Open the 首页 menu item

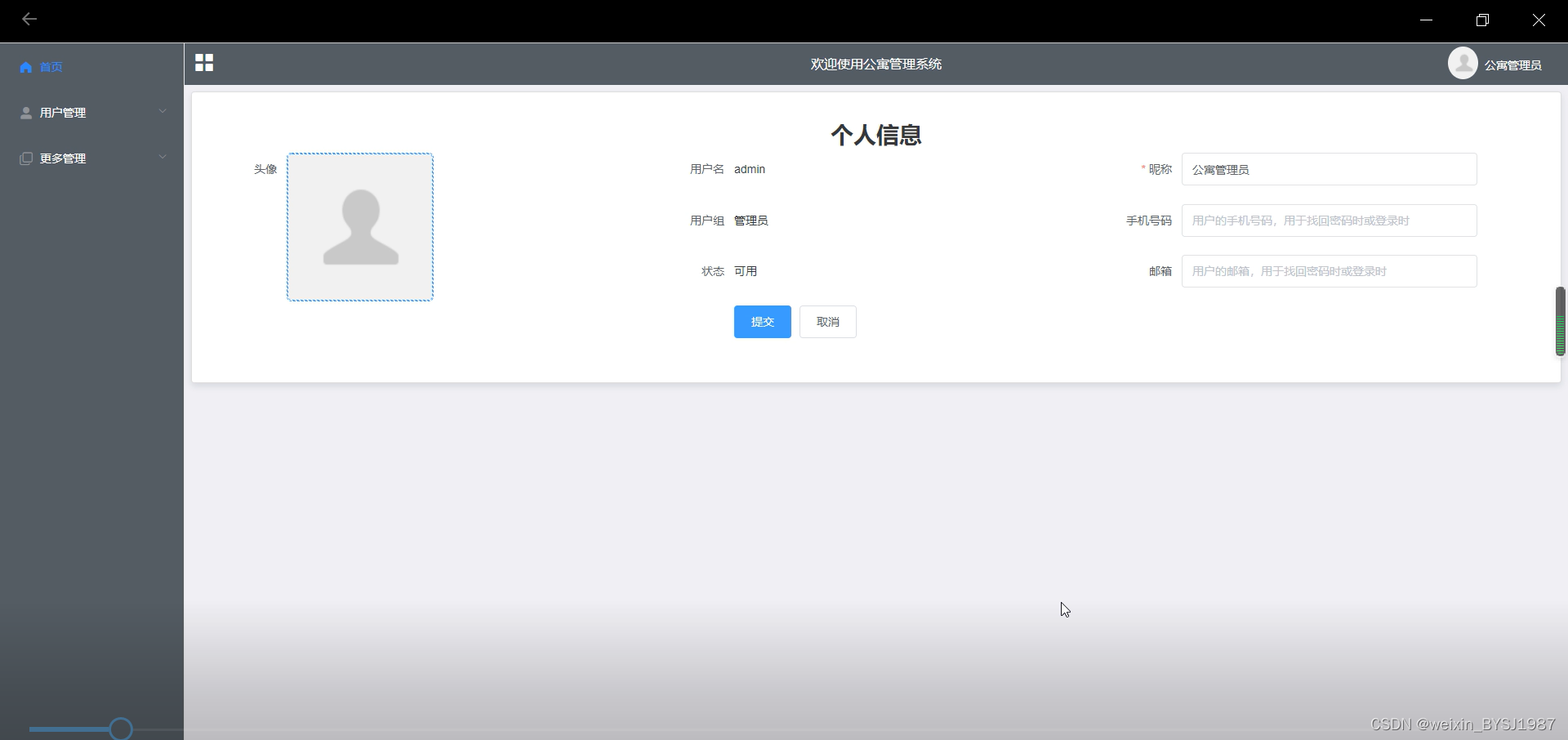tap(91, 67)
